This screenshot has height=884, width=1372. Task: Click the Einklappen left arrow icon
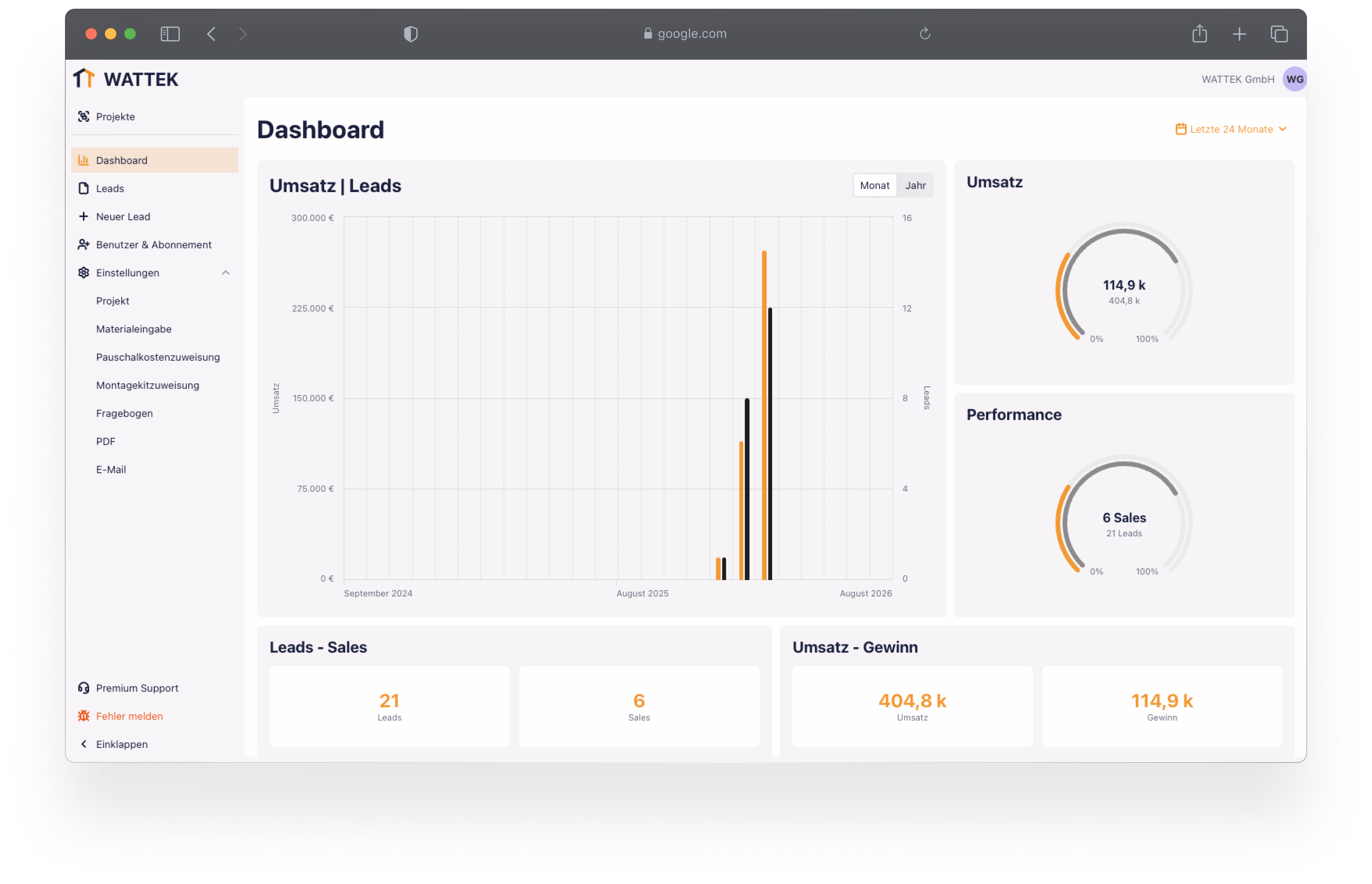click(x=84, y=745)
